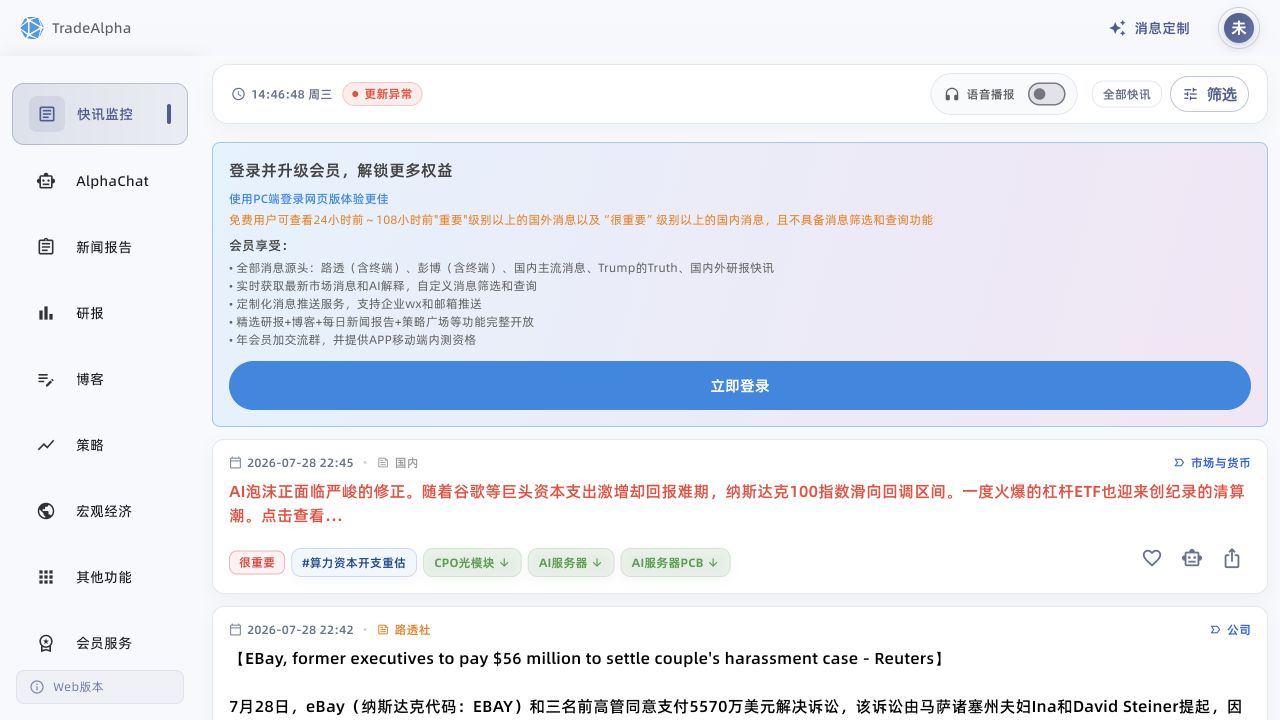Click the 宏观经济 globe icon

[46, 511]
